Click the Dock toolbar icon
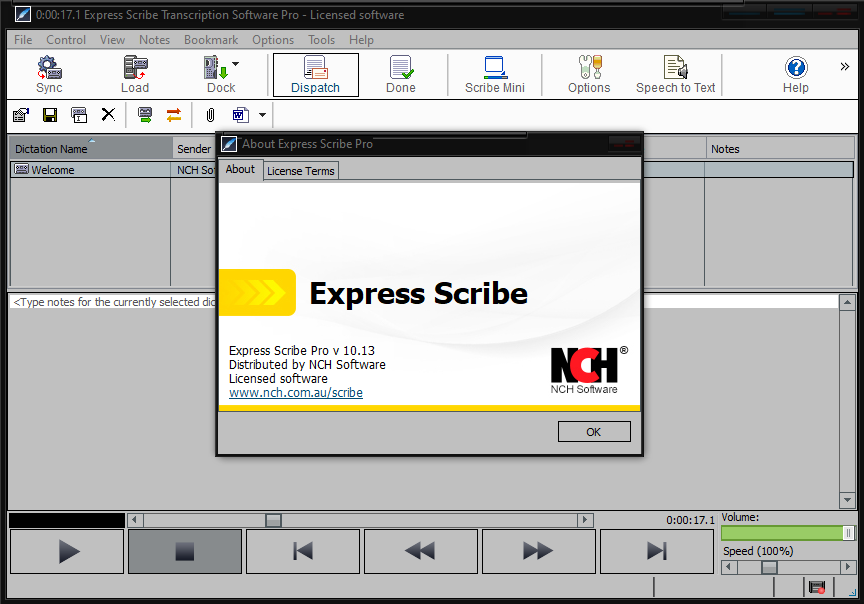The width and height of the screenshot is (864, 604). (219, 74)
